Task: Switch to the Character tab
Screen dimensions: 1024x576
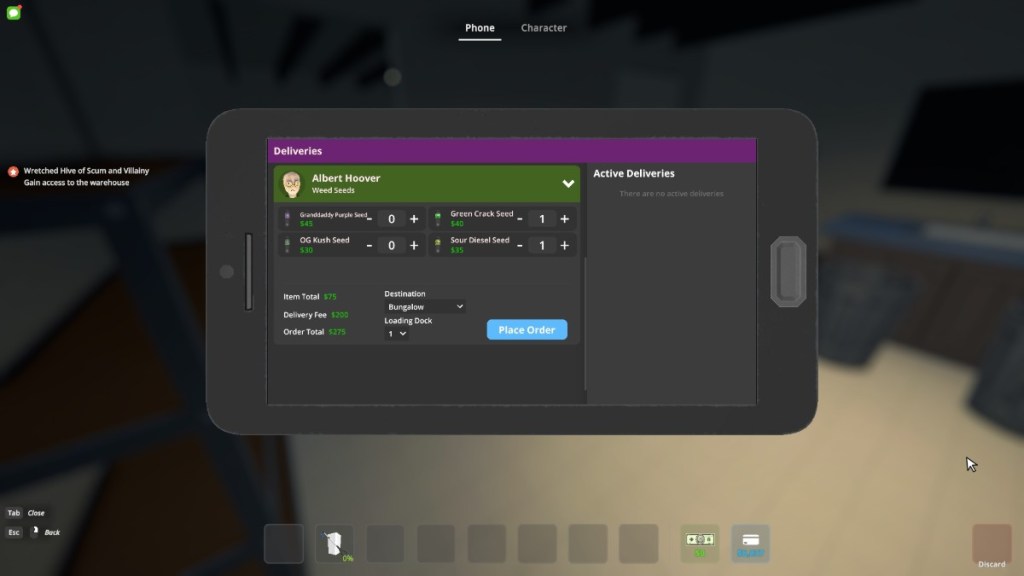Action: (x=543, y=28)
